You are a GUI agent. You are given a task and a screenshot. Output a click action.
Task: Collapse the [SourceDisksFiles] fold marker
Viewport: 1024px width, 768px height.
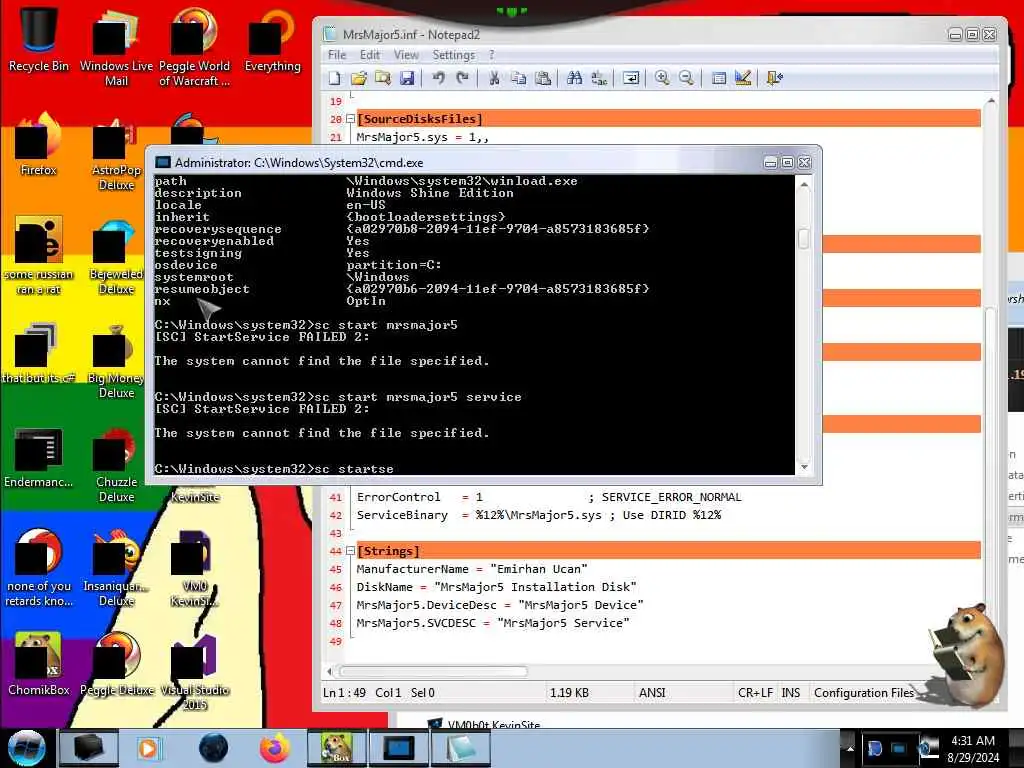pos(350,119)
